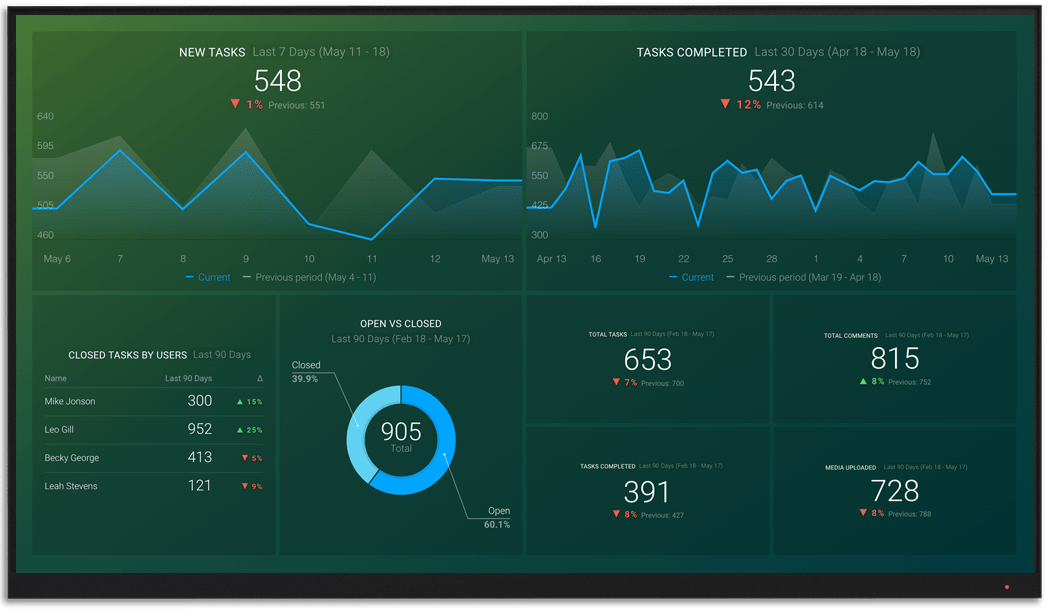Click the green up arrow in Mike Jonson's row
This screenshot has height=609, width=1052.
tap(240, 402)
